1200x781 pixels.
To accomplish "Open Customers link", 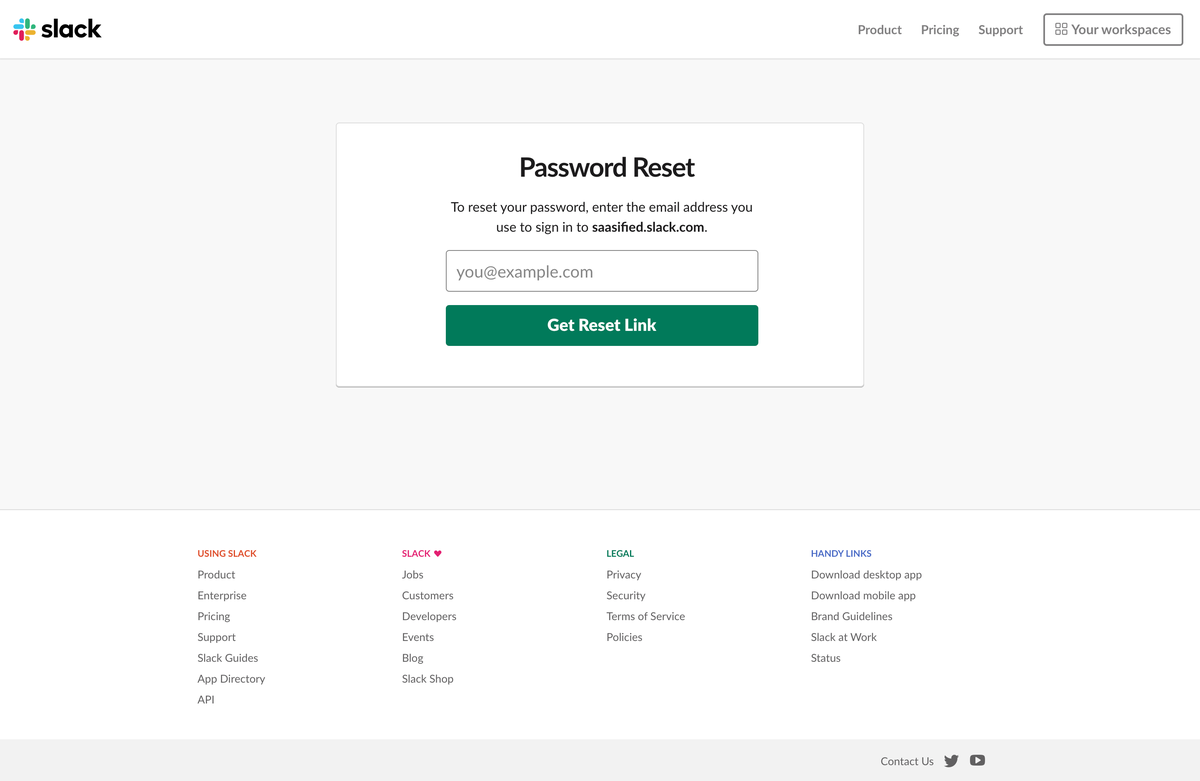I will (x=428, y=595).
